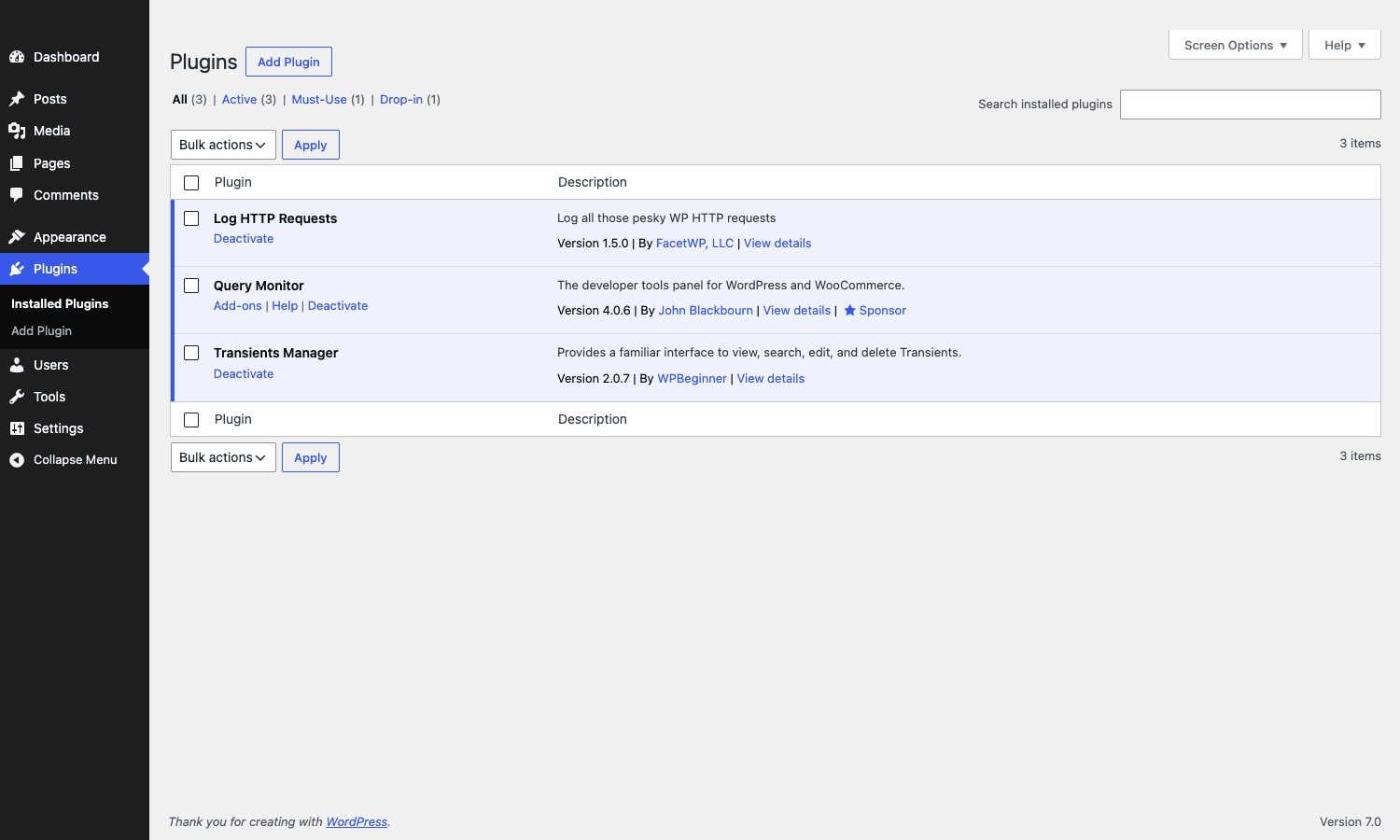This screenshot has height=840, width=1400.
Task: Check the Transients Manager checkbox
Action: (191, 353)
